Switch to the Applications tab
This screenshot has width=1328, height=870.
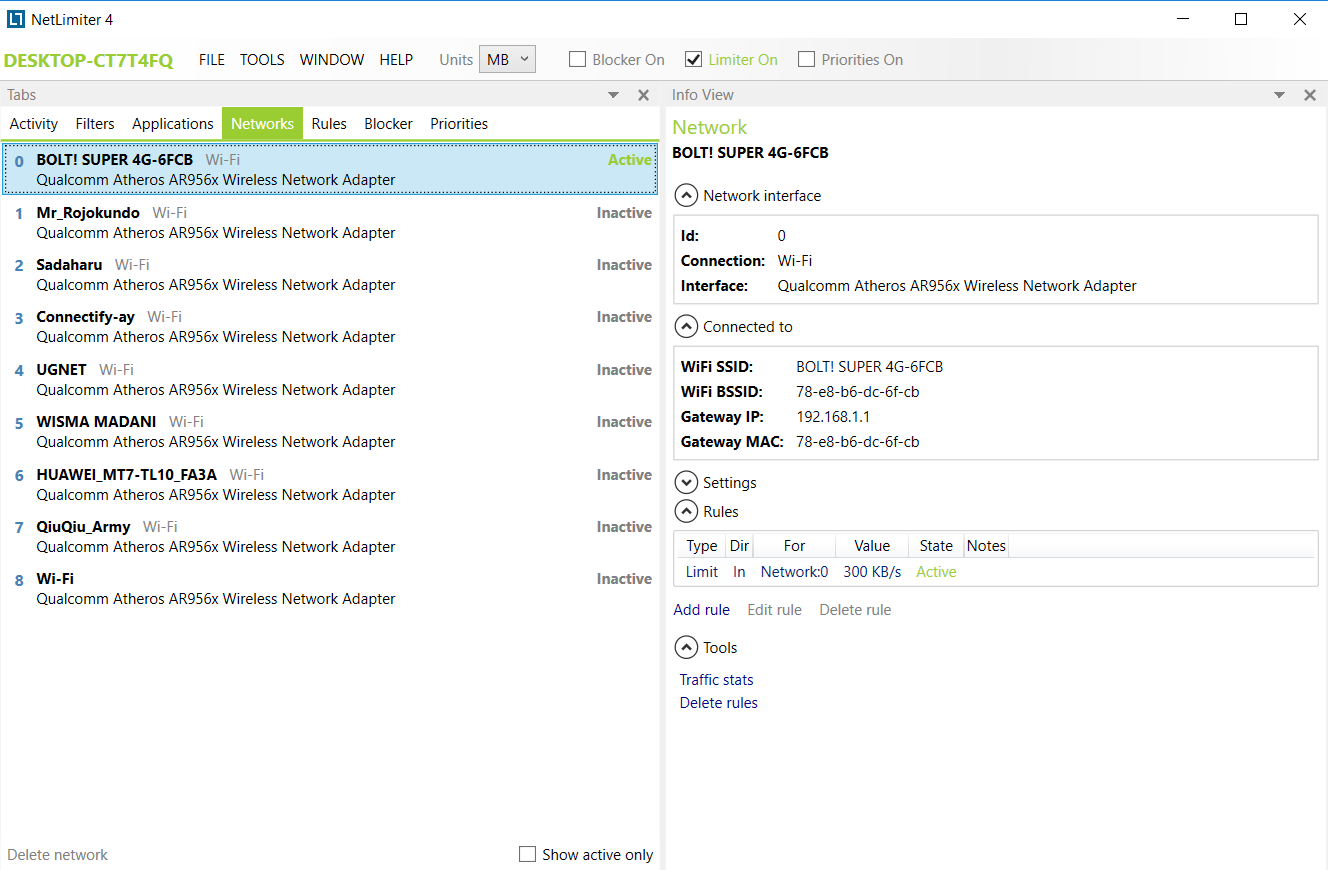[x=173, y=124]
